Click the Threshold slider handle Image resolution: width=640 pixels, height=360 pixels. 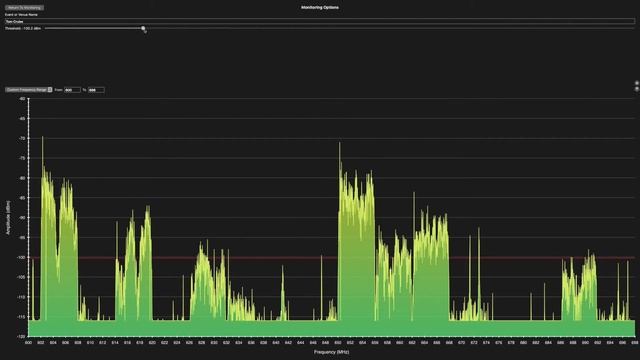pos(143,29)
